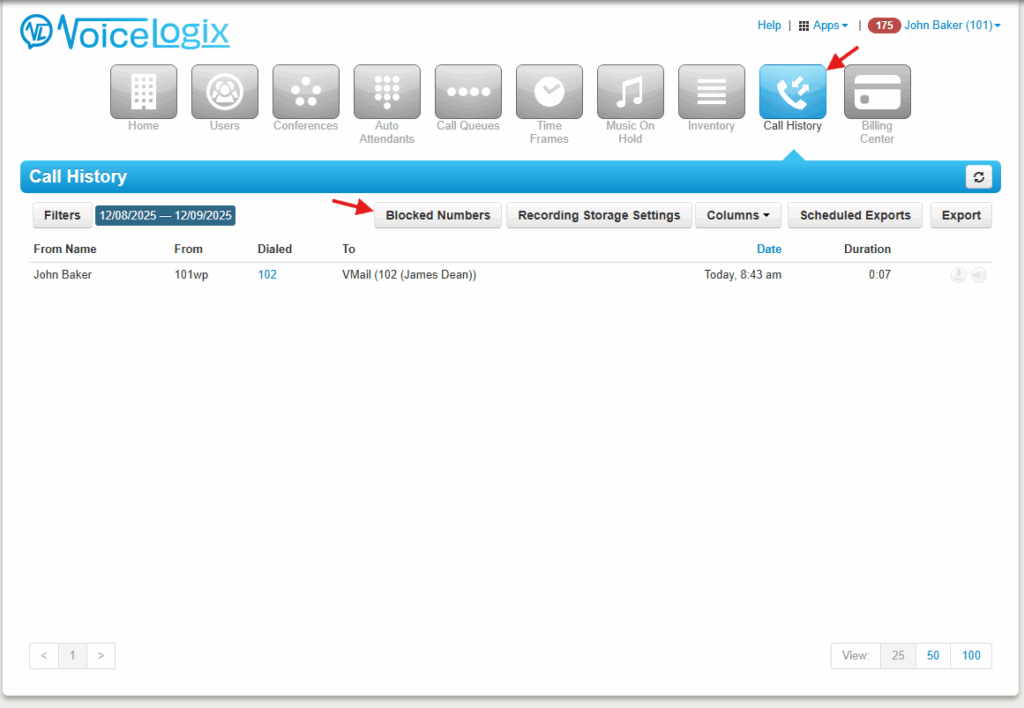Open the Apps dropdown menu
Image resolution: width=1024 pixels, height=708 pixels.
(824, 25)
